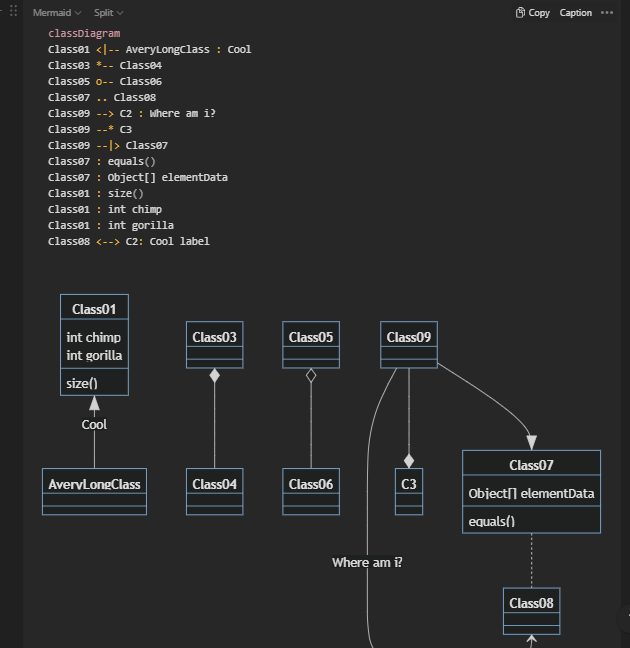Click the 'Class09 --* C3' code line
This screenshot has height=648, width=630.
coord(90,130)
